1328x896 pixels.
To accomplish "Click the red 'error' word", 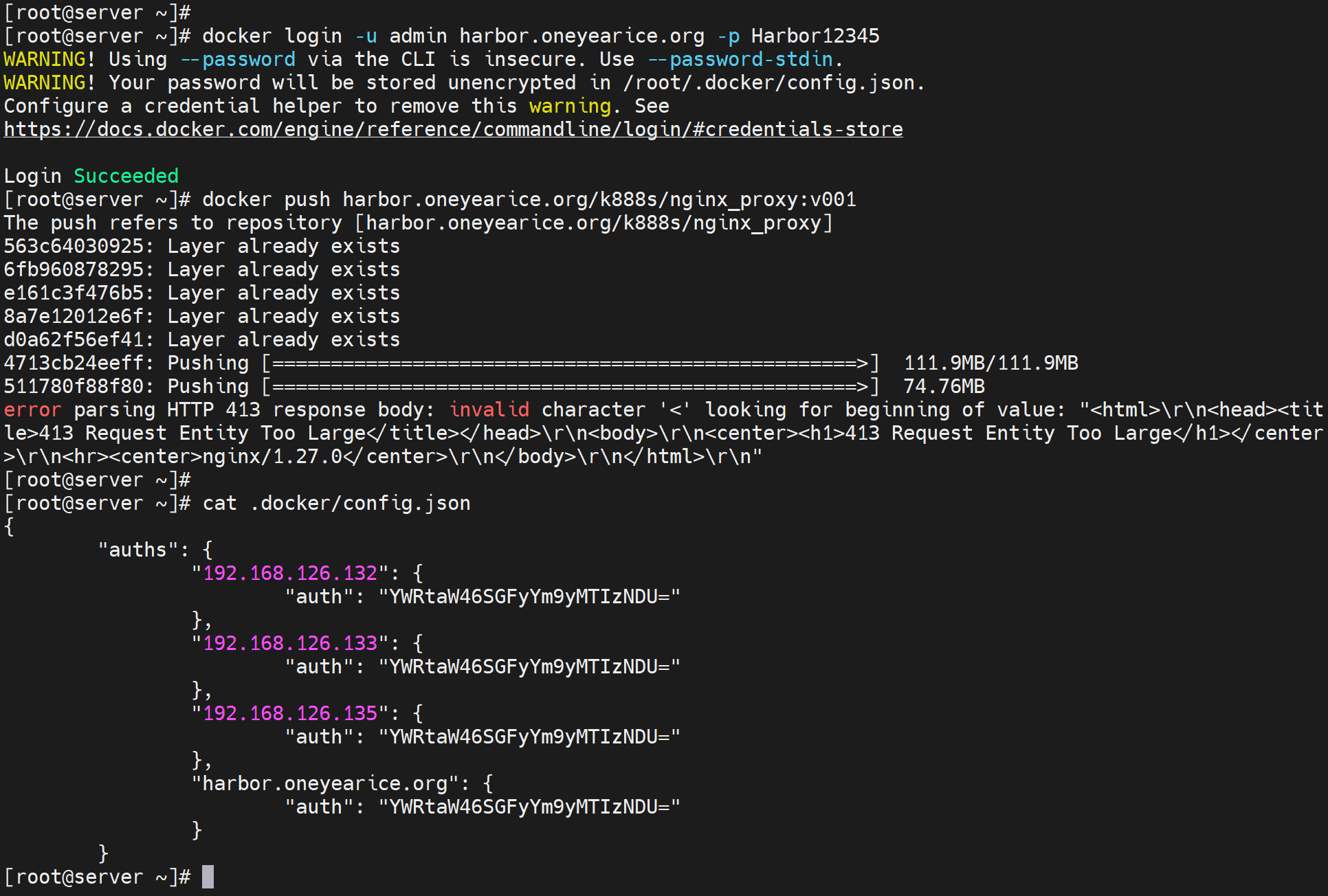I will 32,410.
